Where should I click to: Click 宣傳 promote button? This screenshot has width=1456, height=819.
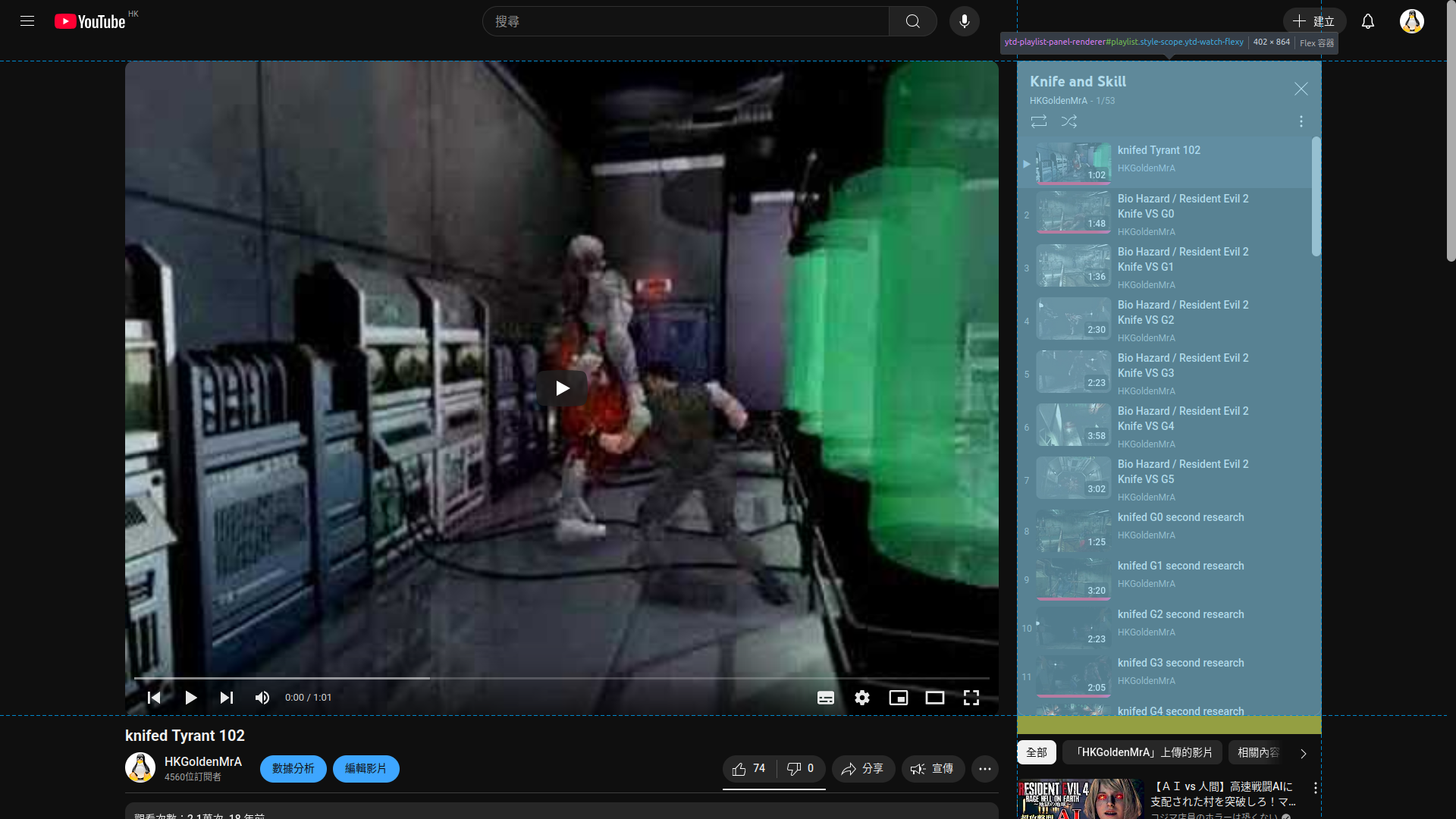pyautogui.click(x=934, y=769)
